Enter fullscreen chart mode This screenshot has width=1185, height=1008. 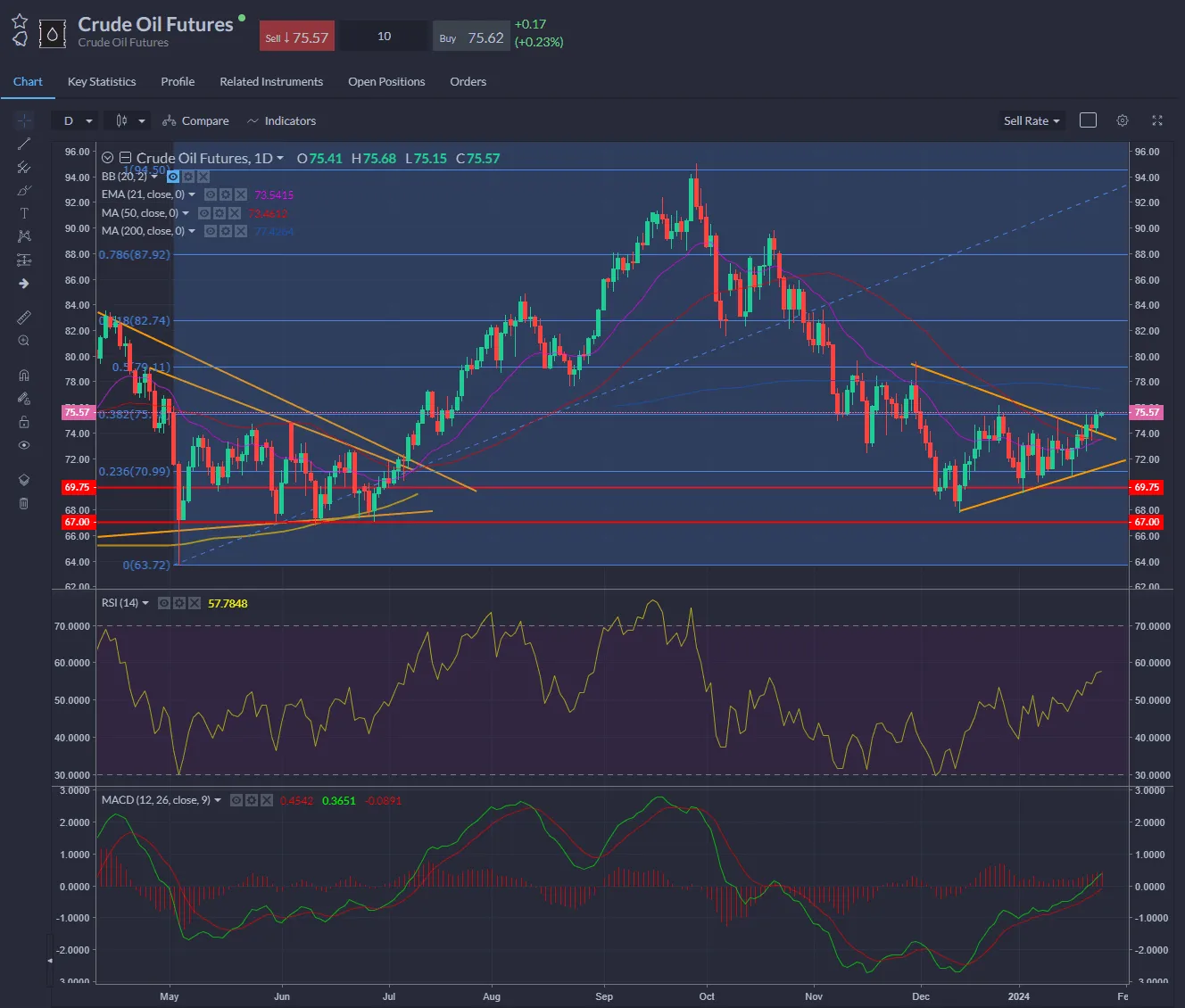pos(1157,120)
